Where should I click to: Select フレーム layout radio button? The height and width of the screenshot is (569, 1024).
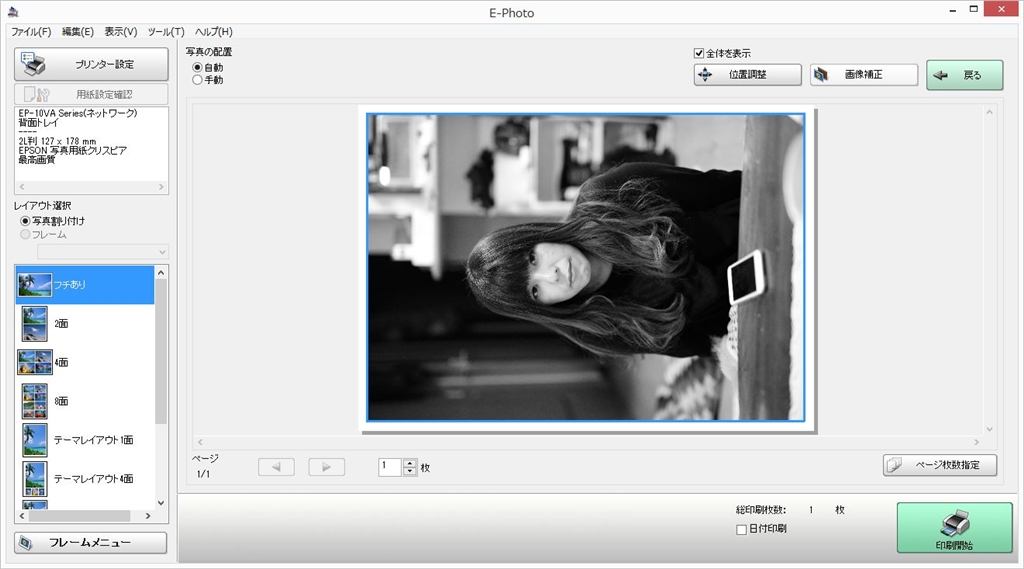[x=25, y=235]
